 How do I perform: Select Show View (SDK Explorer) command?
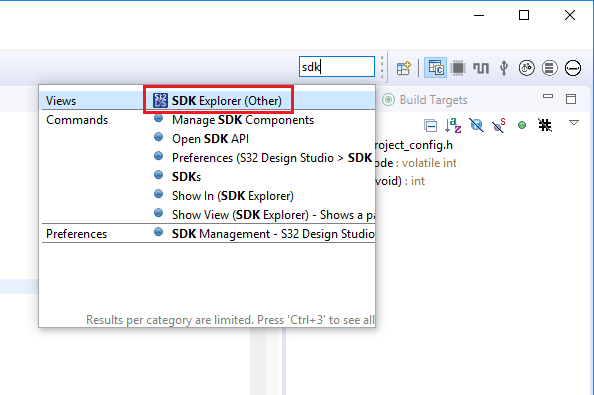point(264,215)
